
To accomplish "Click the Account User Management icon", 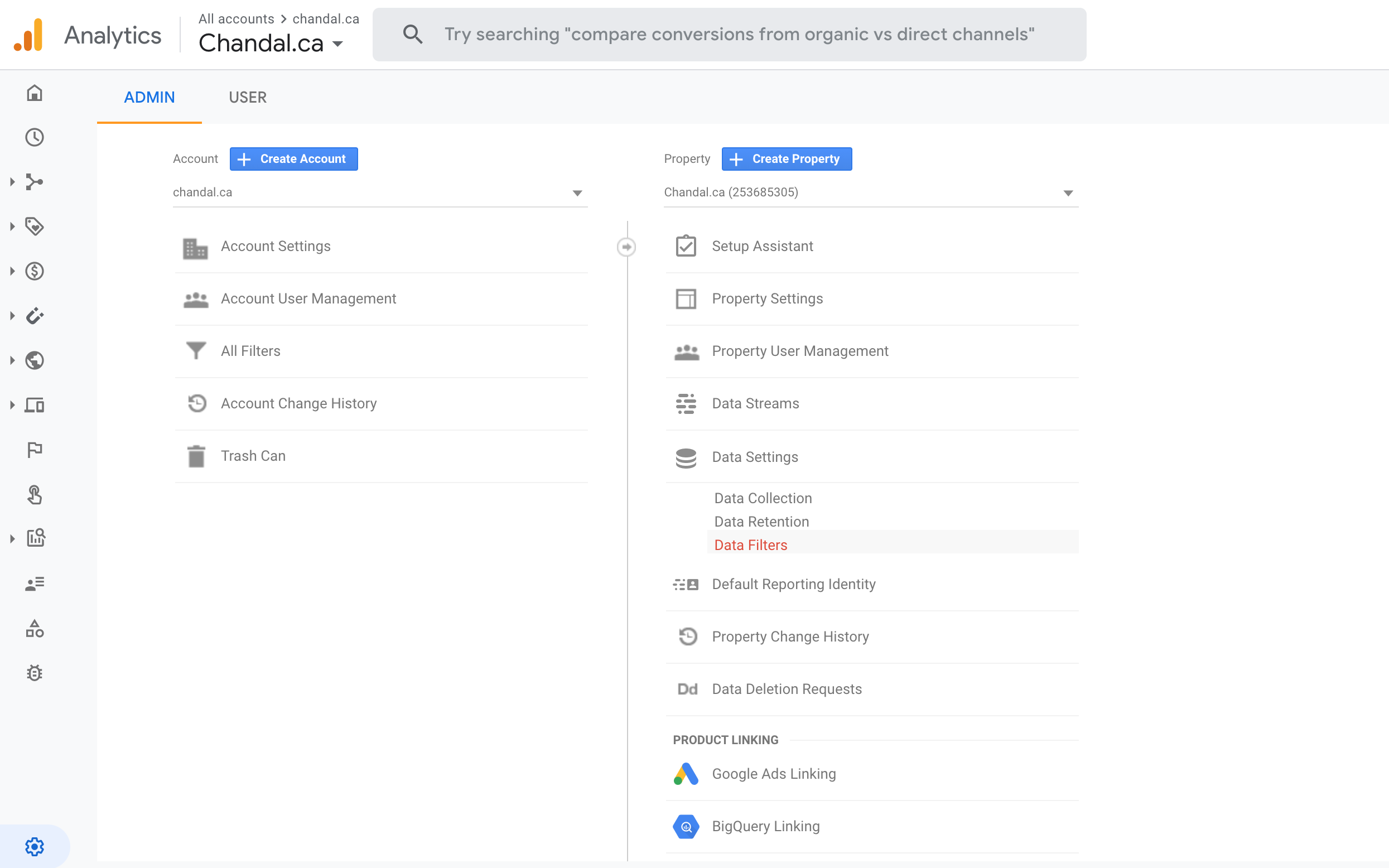I will 196,299.
